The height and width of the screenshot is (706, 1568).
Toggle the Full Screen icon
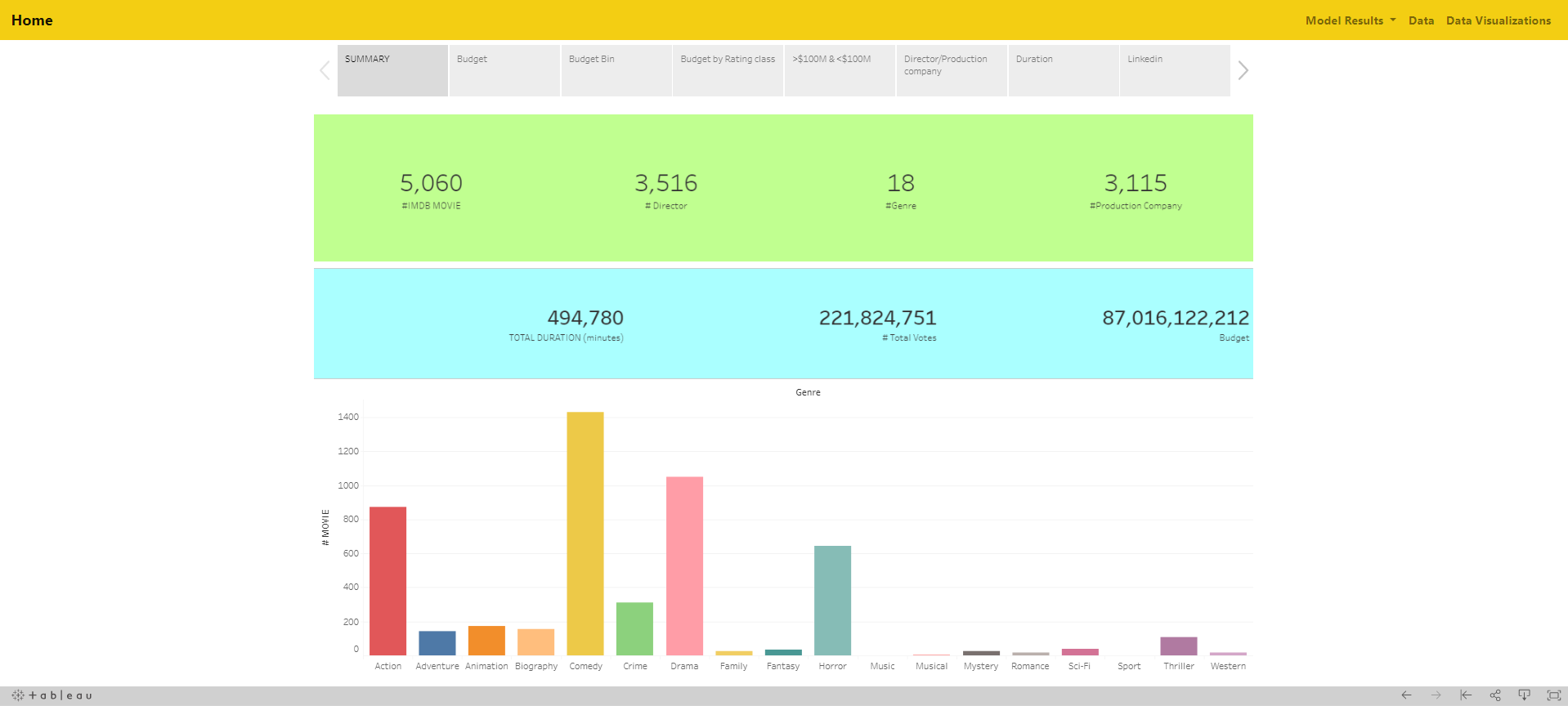tap(1554, 695)
